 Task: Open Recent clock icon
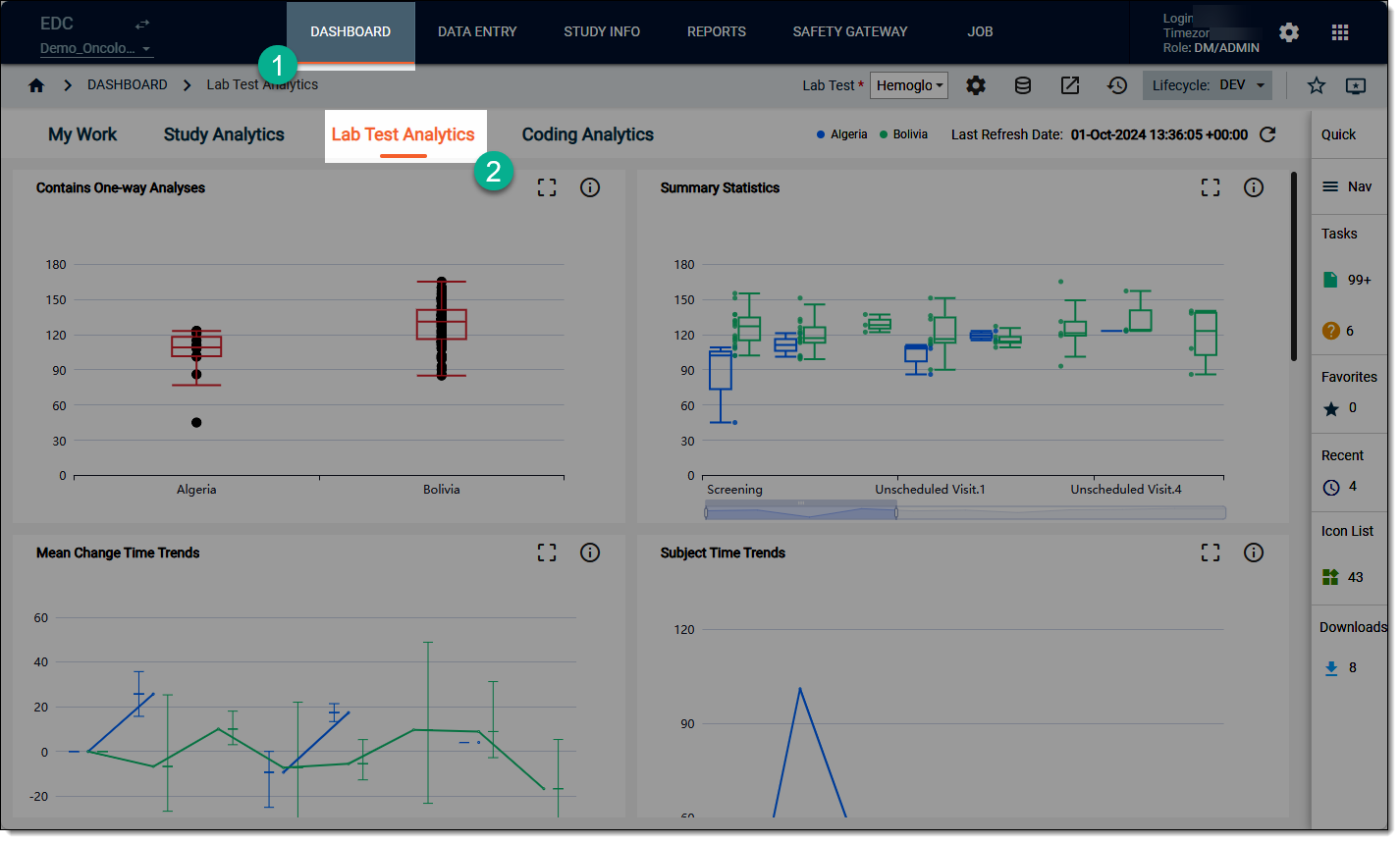point(1331,487)
